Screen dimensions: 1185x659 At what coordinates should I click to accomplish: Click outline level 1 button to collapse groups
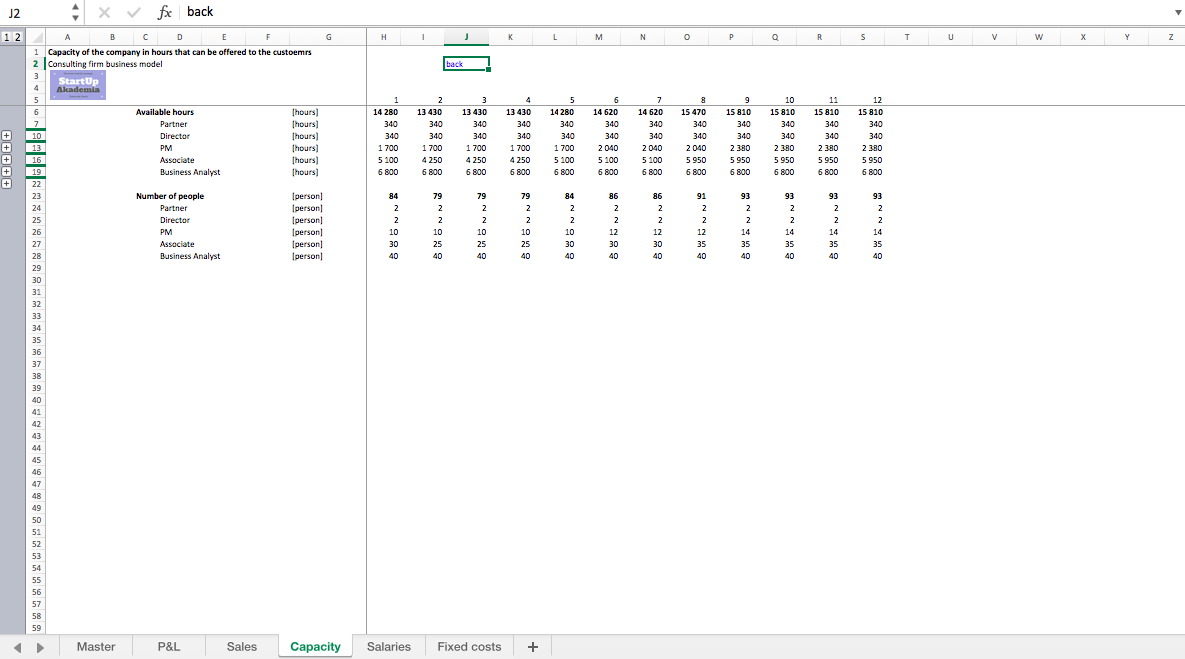[7, 36]
